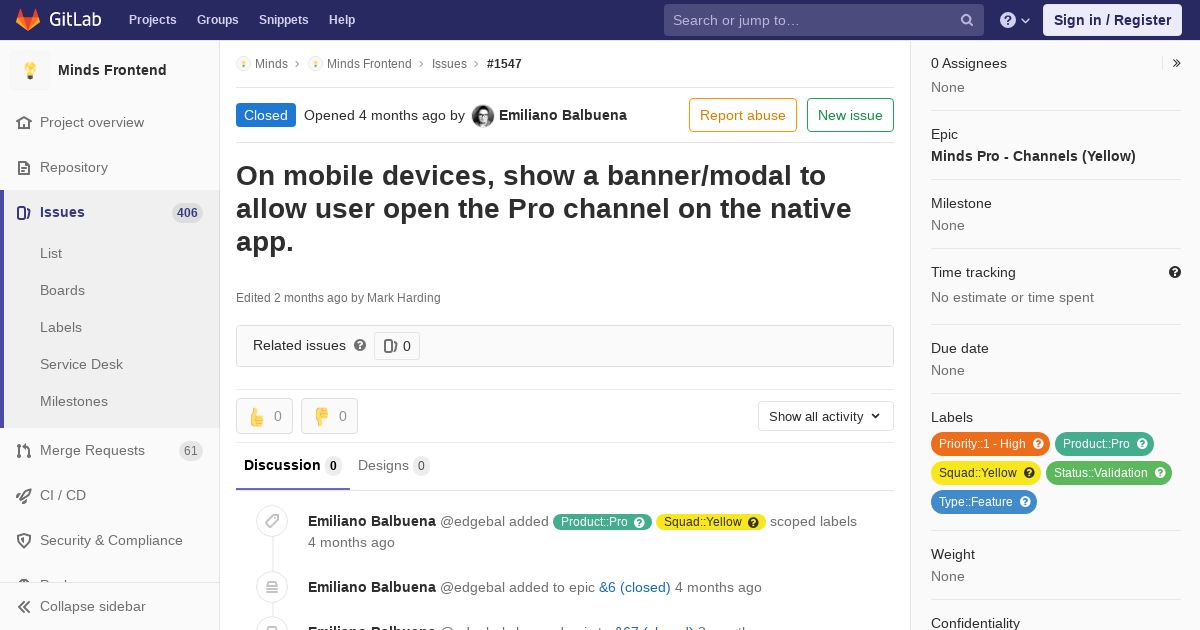Screen dimensions: 1200x630
Task: Click help icon on Priority::1 - High label
Action: point(1038,444)
